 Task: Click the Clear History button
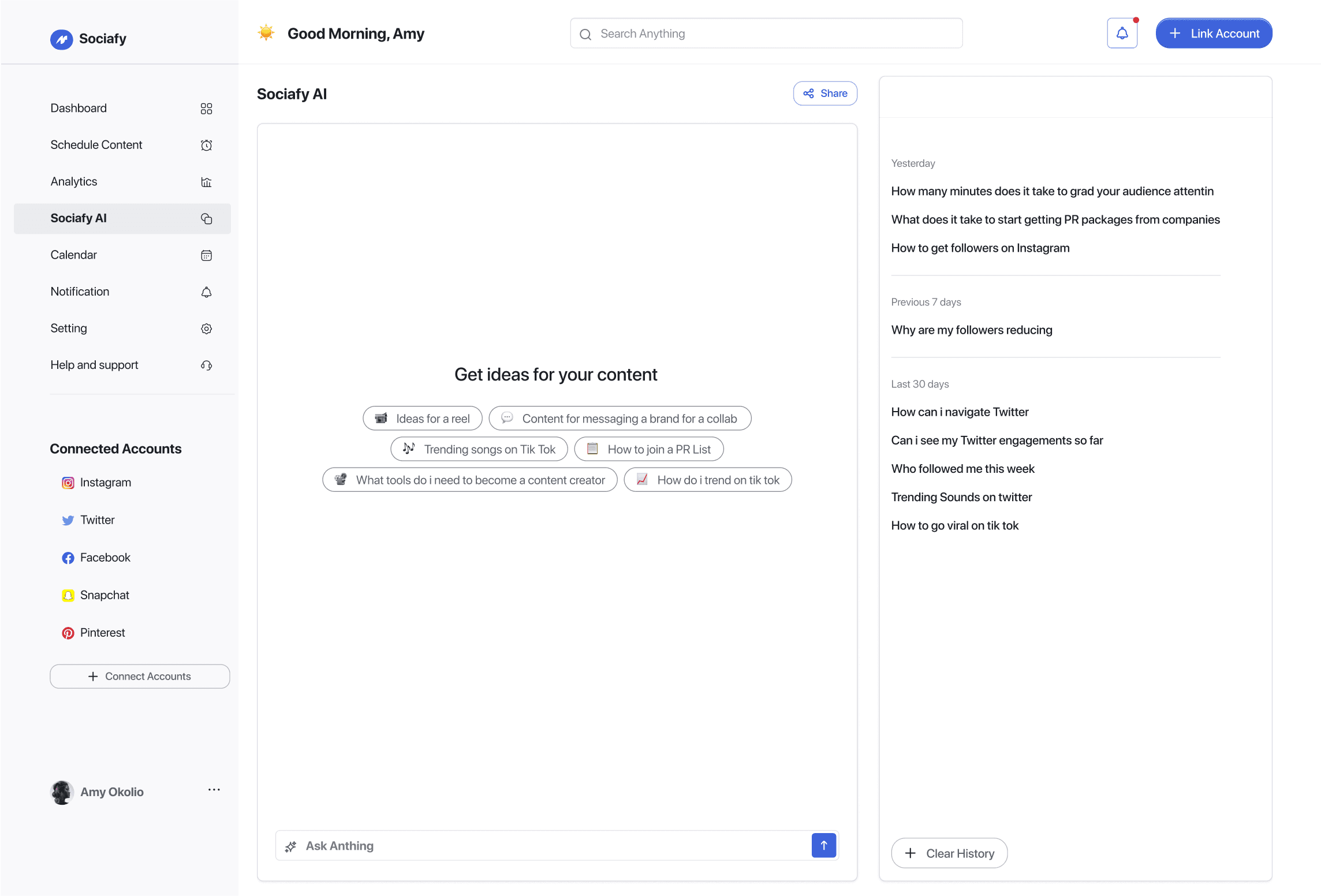coord(949,853)
